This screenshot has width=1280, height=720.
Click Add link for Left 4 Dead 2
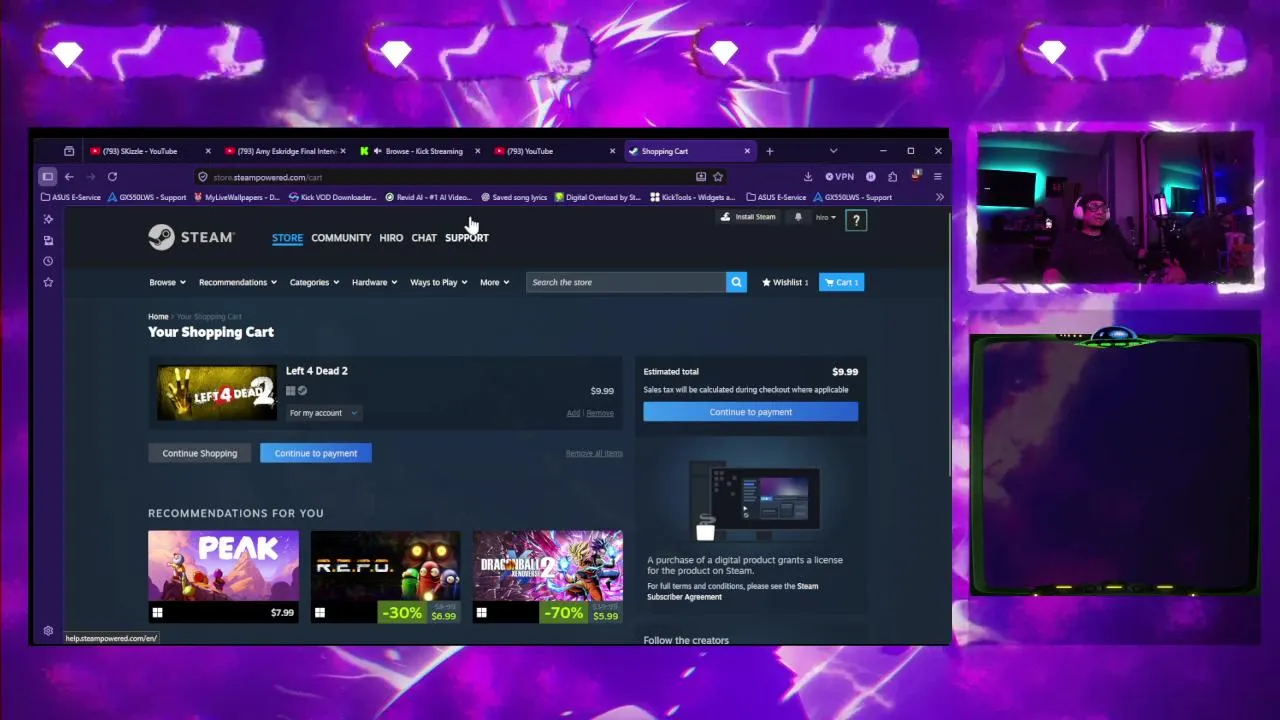click(573, 413)
